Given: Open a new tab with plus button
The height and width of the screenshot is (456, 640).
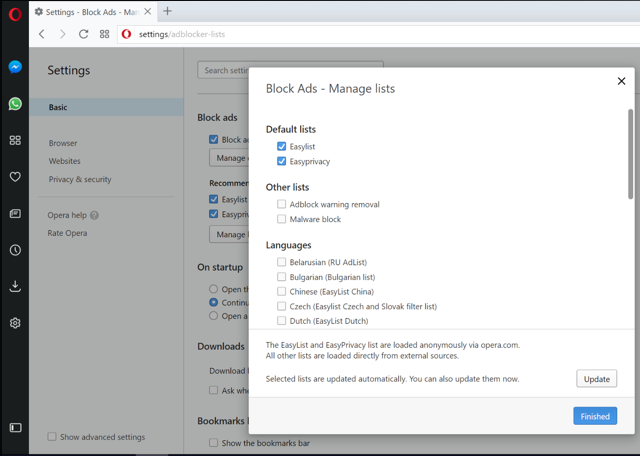Looking at the screenshot, I should coord(167,11).
